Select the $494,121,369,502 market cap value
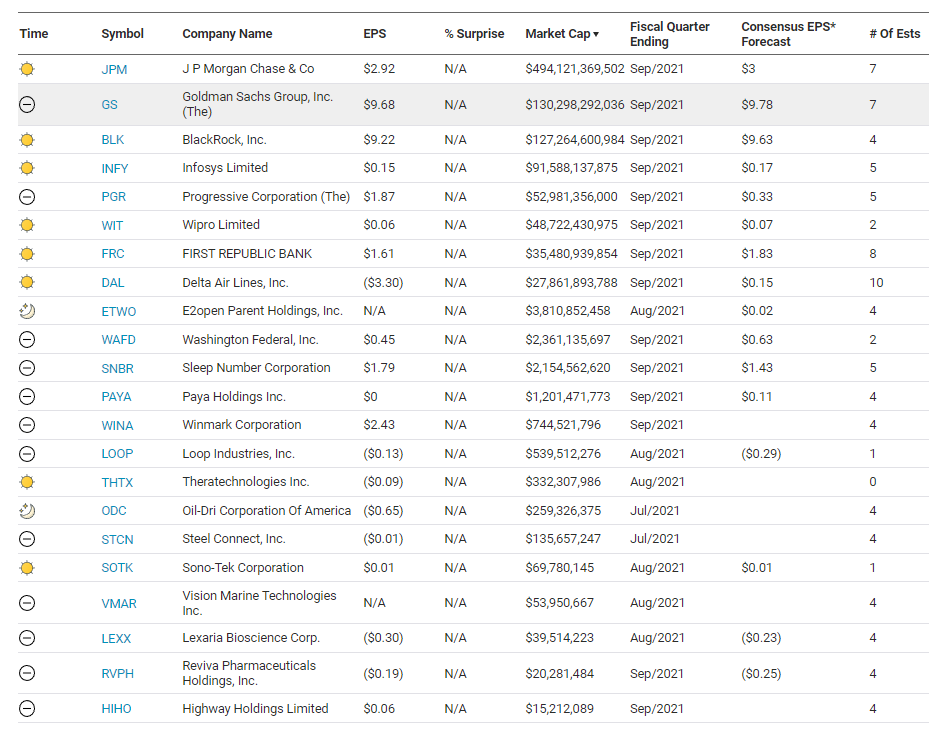The width and height of the screenshot is (929, 735). pos(575,69)
